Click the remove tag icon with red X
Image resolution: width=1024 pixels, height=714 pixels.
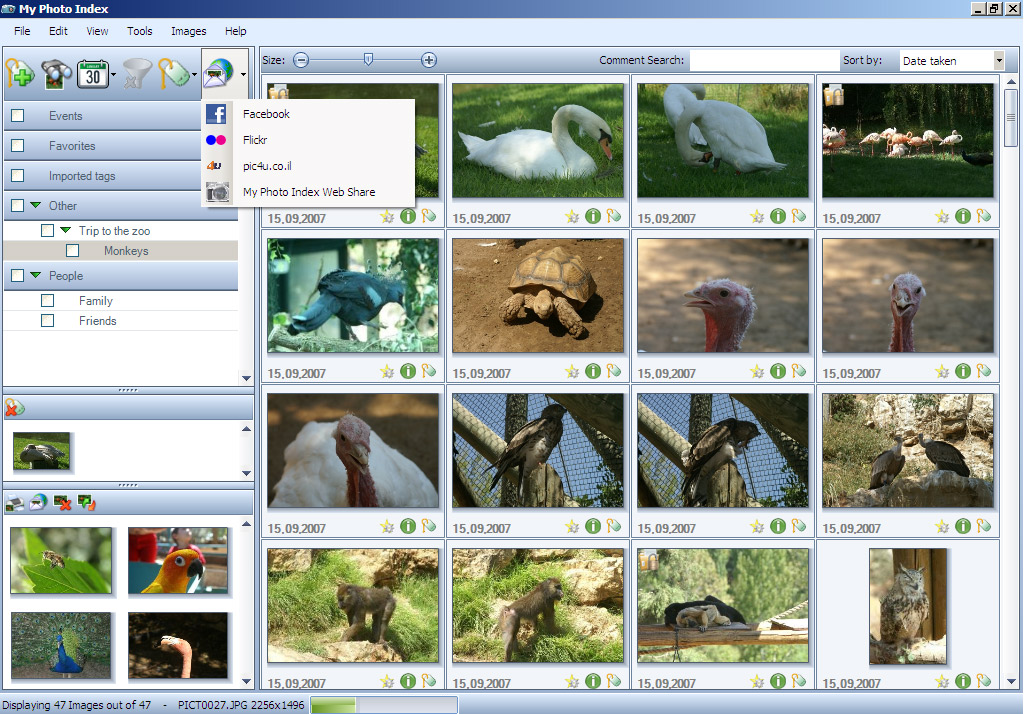pos(14,408)
